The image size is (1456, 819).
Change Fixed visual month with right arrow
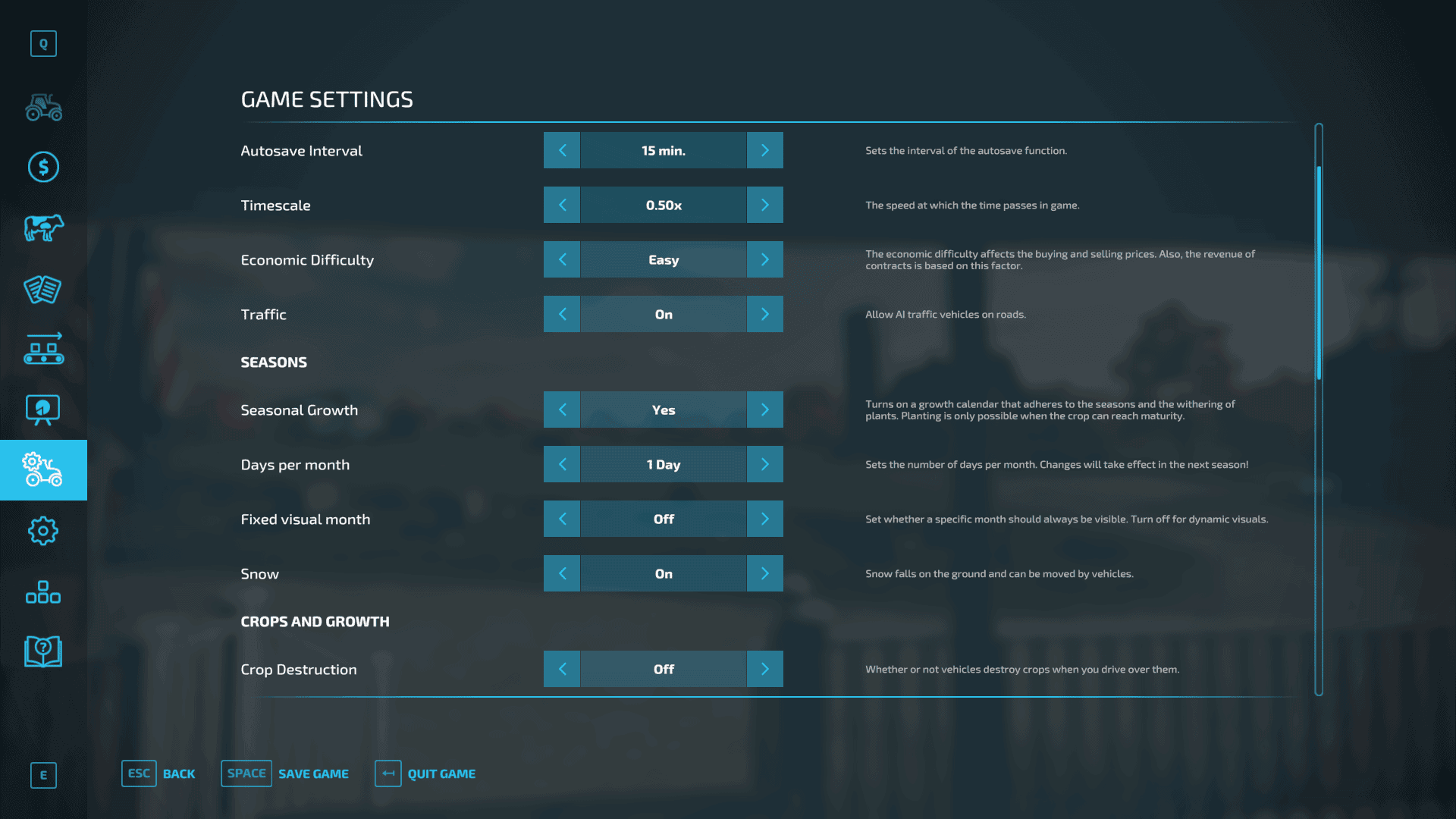765,519
